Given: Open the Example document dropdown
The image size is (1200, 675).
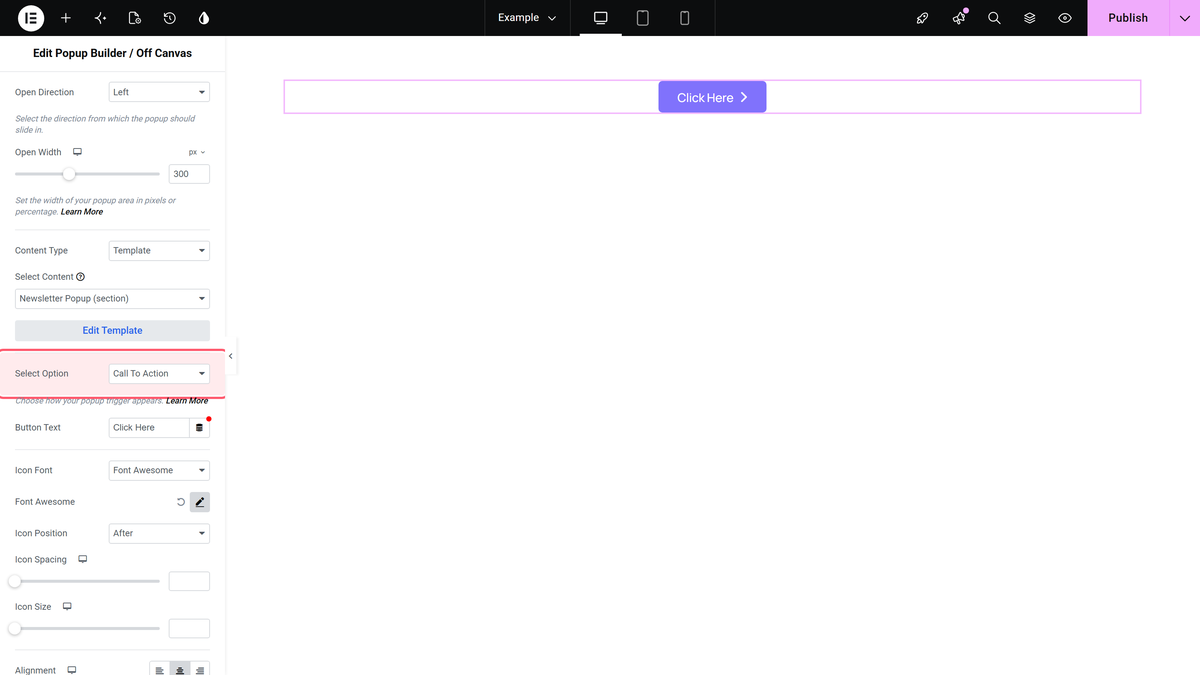Looking at the screenshot, I should tap(527, 18).
